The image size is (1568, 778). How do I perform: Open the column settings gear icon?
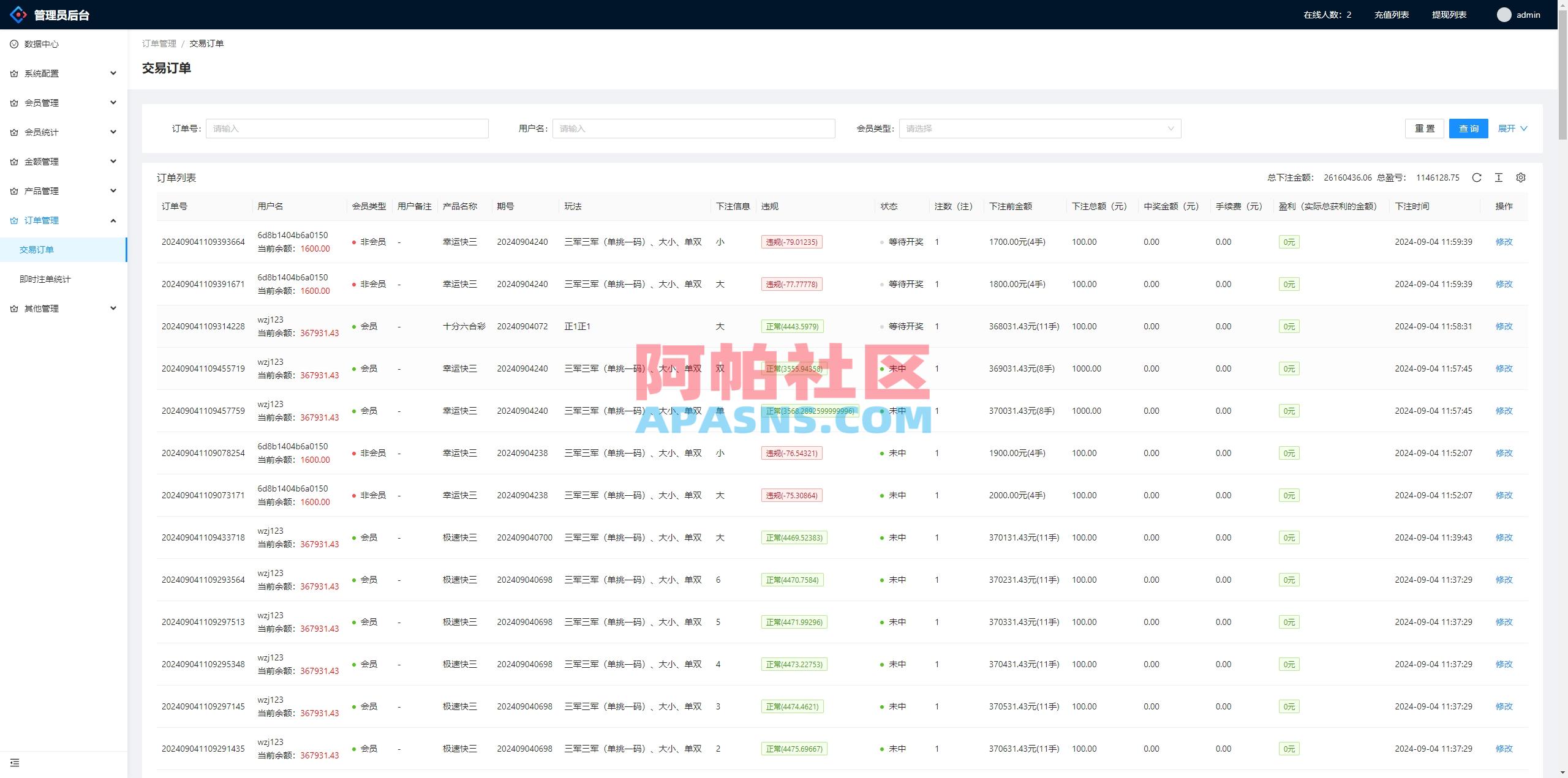click(1521, 178)
